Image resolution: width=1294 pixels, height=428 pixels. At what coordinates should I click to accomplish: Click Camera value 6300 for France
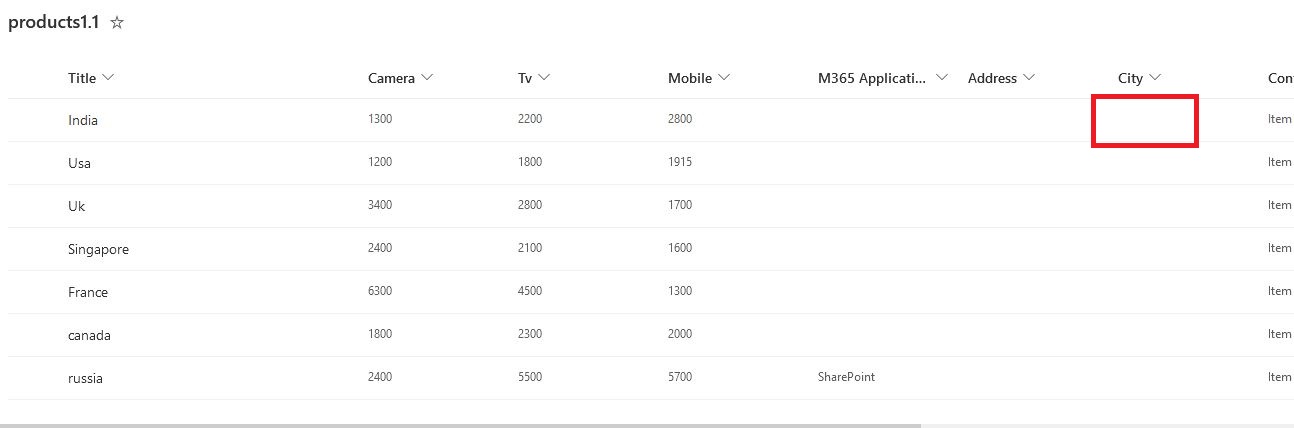click(380, 291)
